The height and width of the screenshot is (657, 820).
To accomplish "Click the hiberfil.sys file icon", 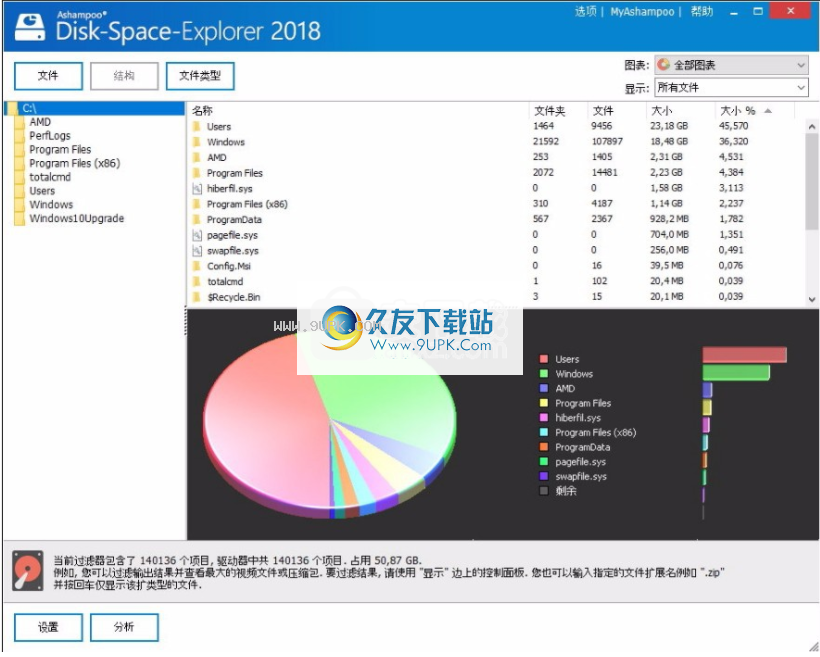I will (x=197, y=188).
